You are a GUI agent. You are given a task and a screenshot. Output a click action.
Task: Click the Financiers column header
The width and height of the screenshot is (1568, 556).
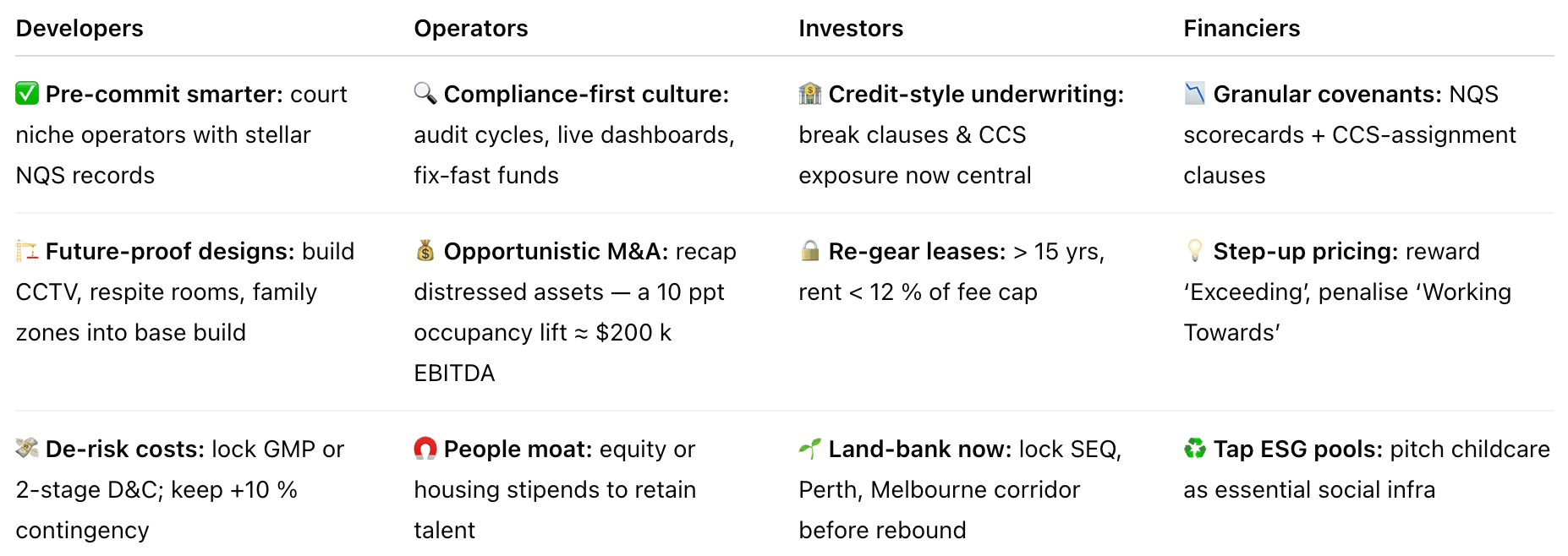[x=1242, y=29]
